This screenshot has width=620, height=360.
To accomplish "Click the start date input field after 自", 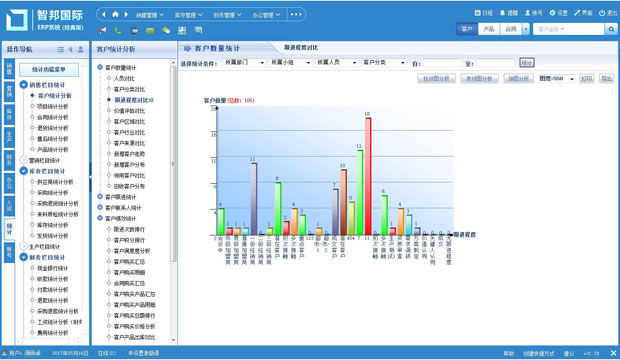I will click(x=442, y=63).
